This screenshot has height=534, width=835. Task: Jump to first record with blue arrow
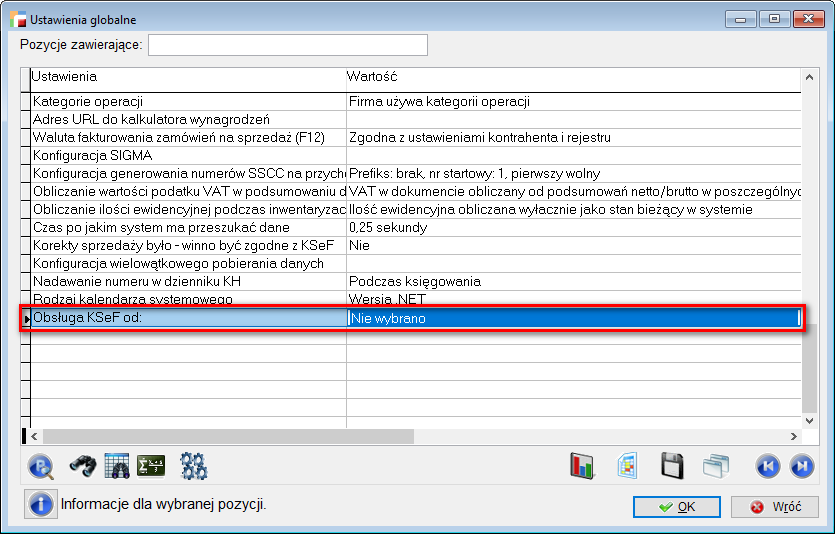767,465
